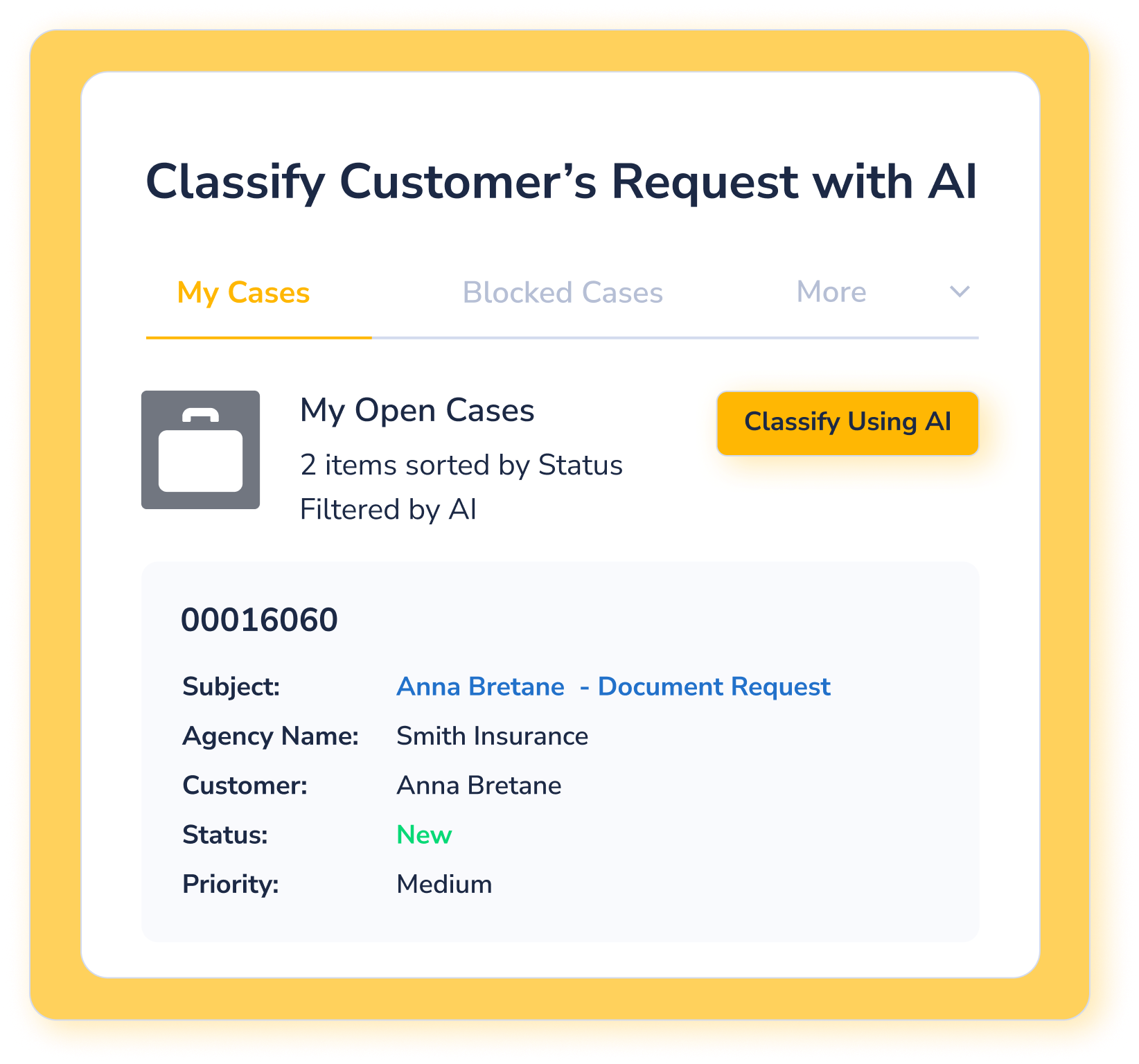Click the Agency Name field label
The height and width of the screenshot is (1064, 1139).
271,736
